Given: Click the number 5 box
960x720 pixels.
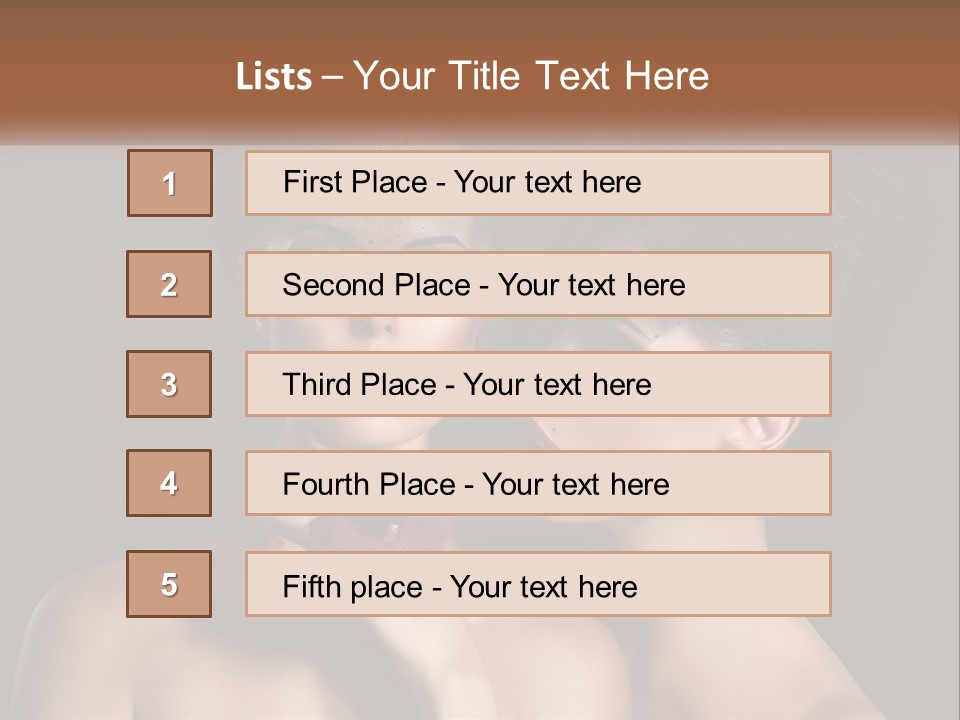Looking at the screenshot, I should coord(169,584).
